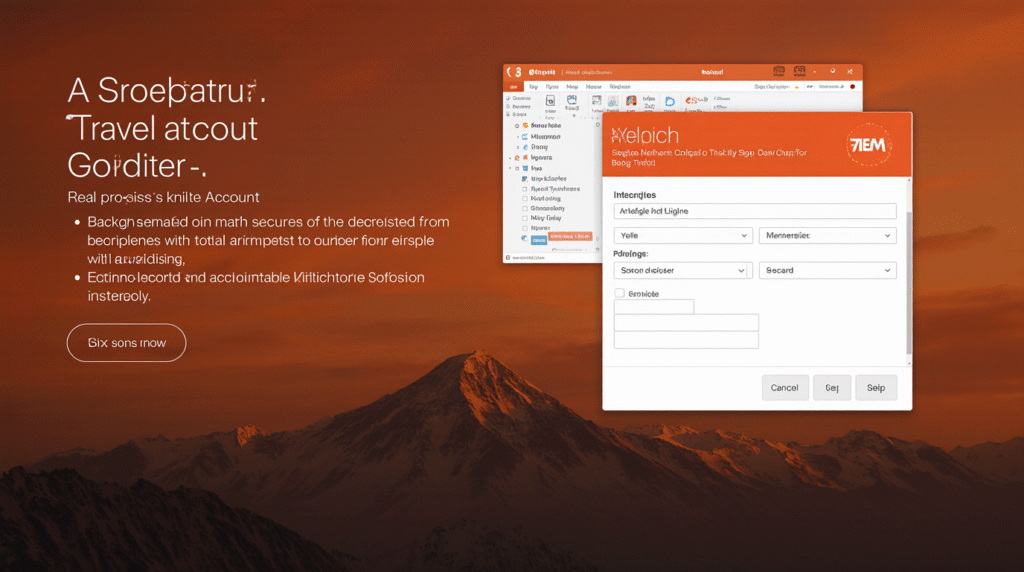The width and height of the screenshot is (1024, 572).
Task: Click the dialog's vertical scrollbar
Action: tap(908, 280)
